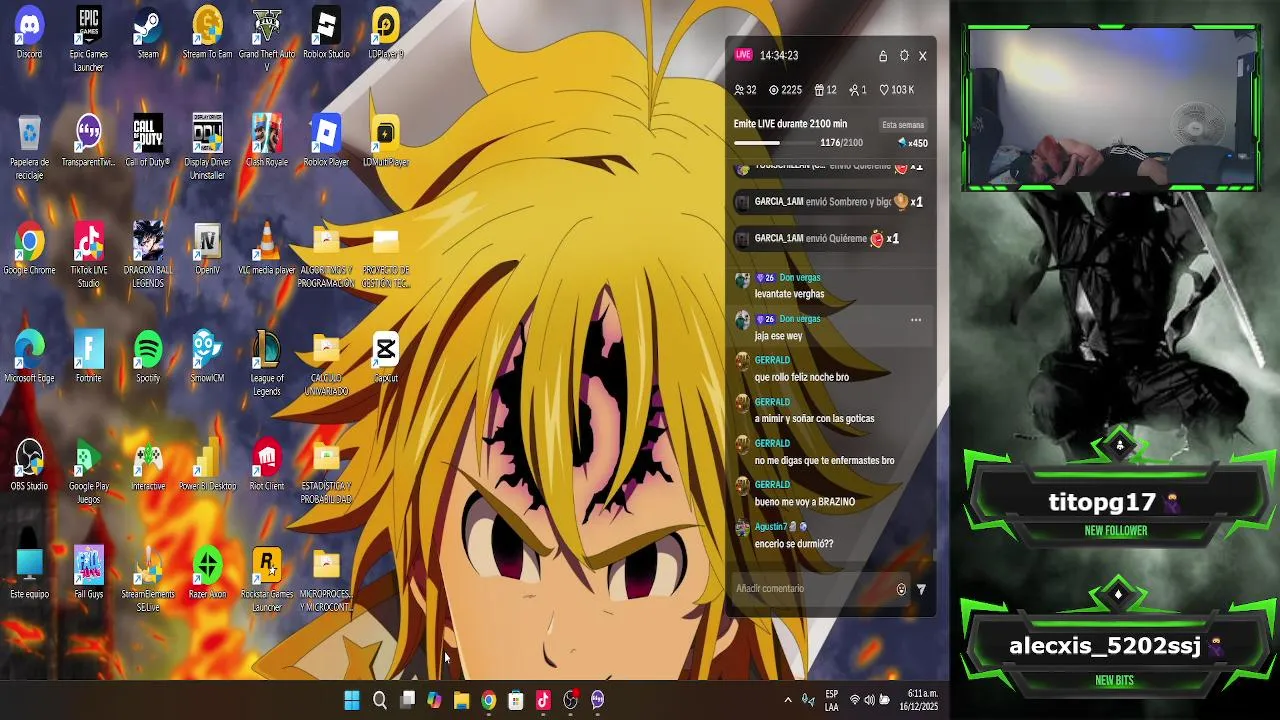The width and height of the screenshot is (1280, 720).
Task: Select the Fortnite desktop shortcut
Action: [x=88, y=357]
